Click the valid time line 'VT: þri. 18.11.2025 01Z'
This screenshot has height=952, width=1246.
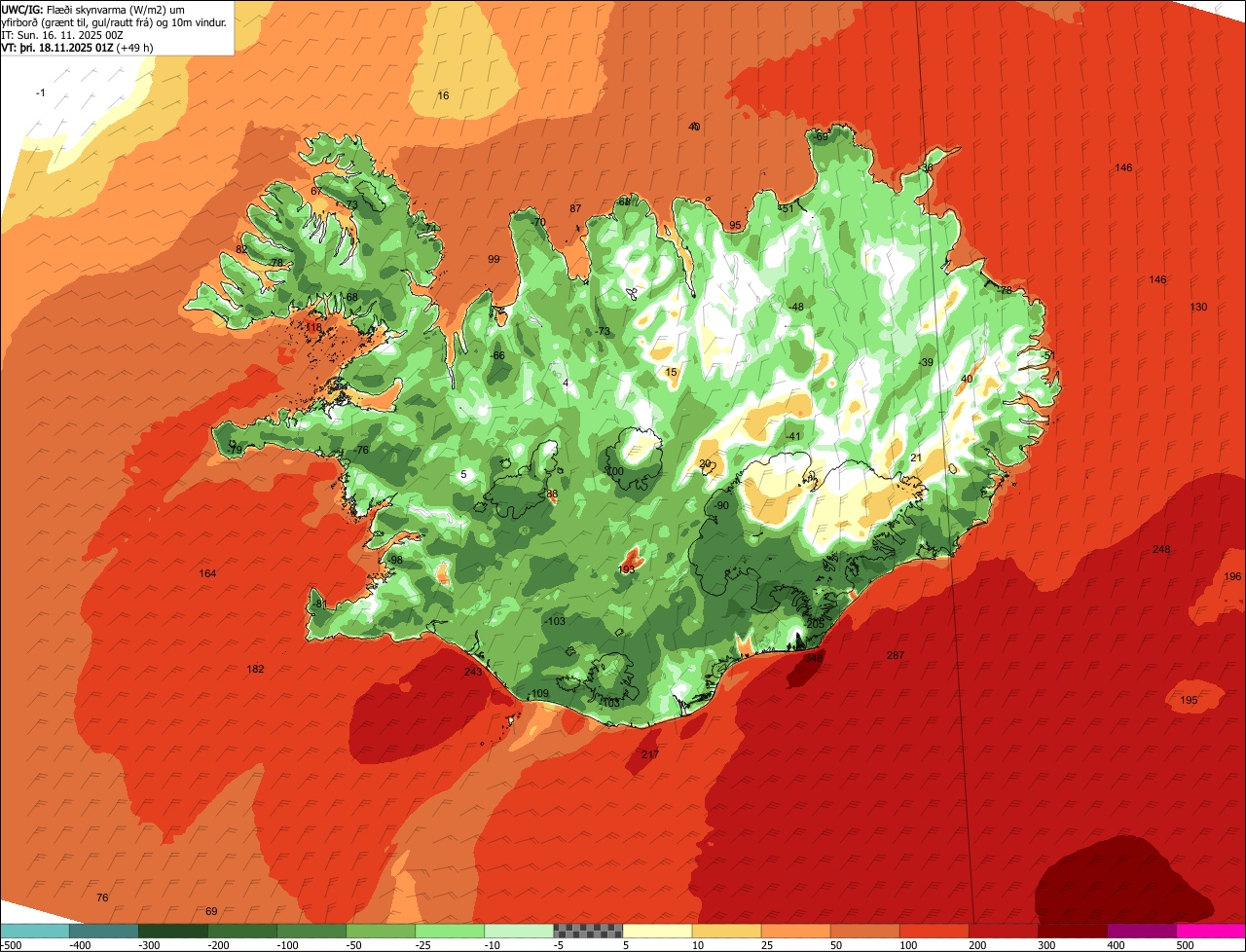57,48
